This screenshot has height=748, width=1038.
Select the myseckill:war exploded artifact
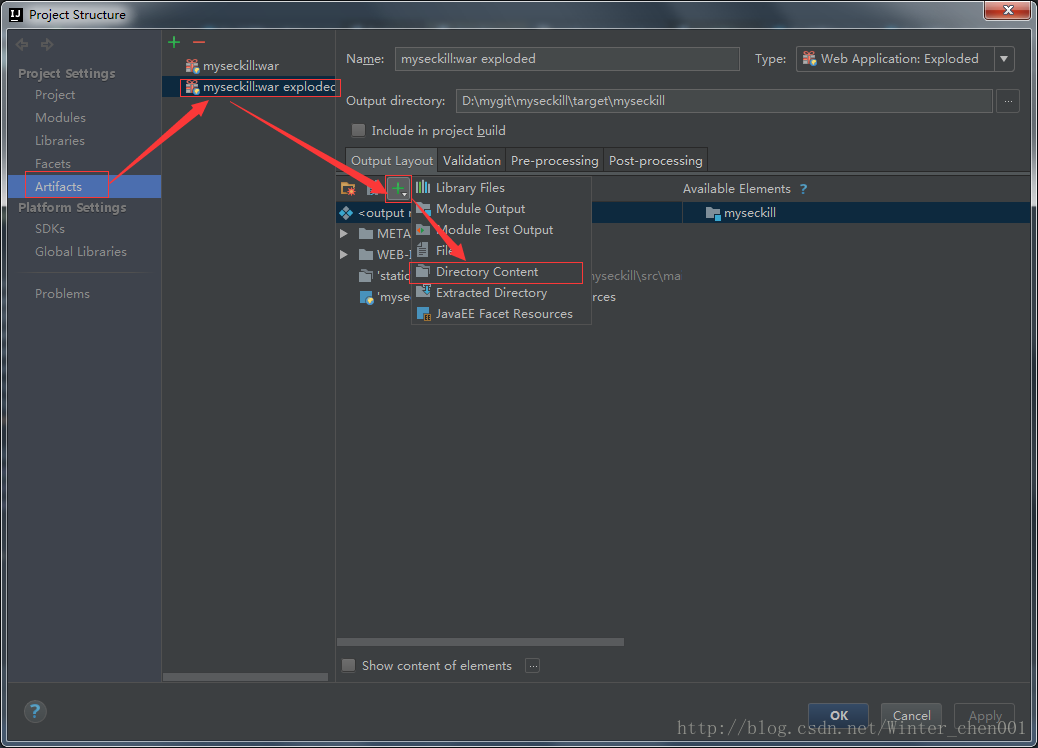(x=260, y=87)
